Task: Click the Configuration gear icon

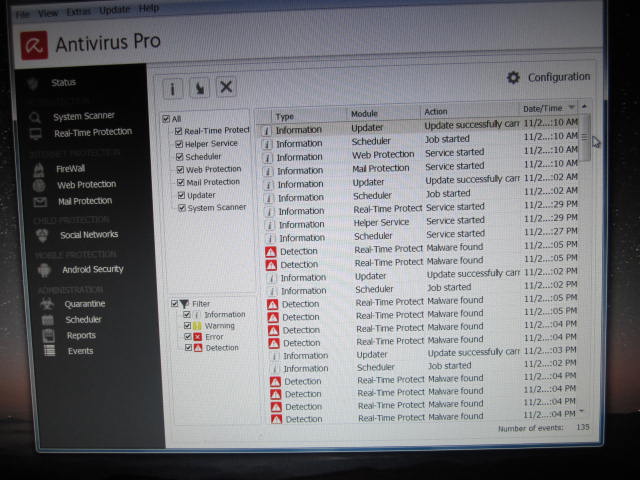Action: tap(513, 77)
